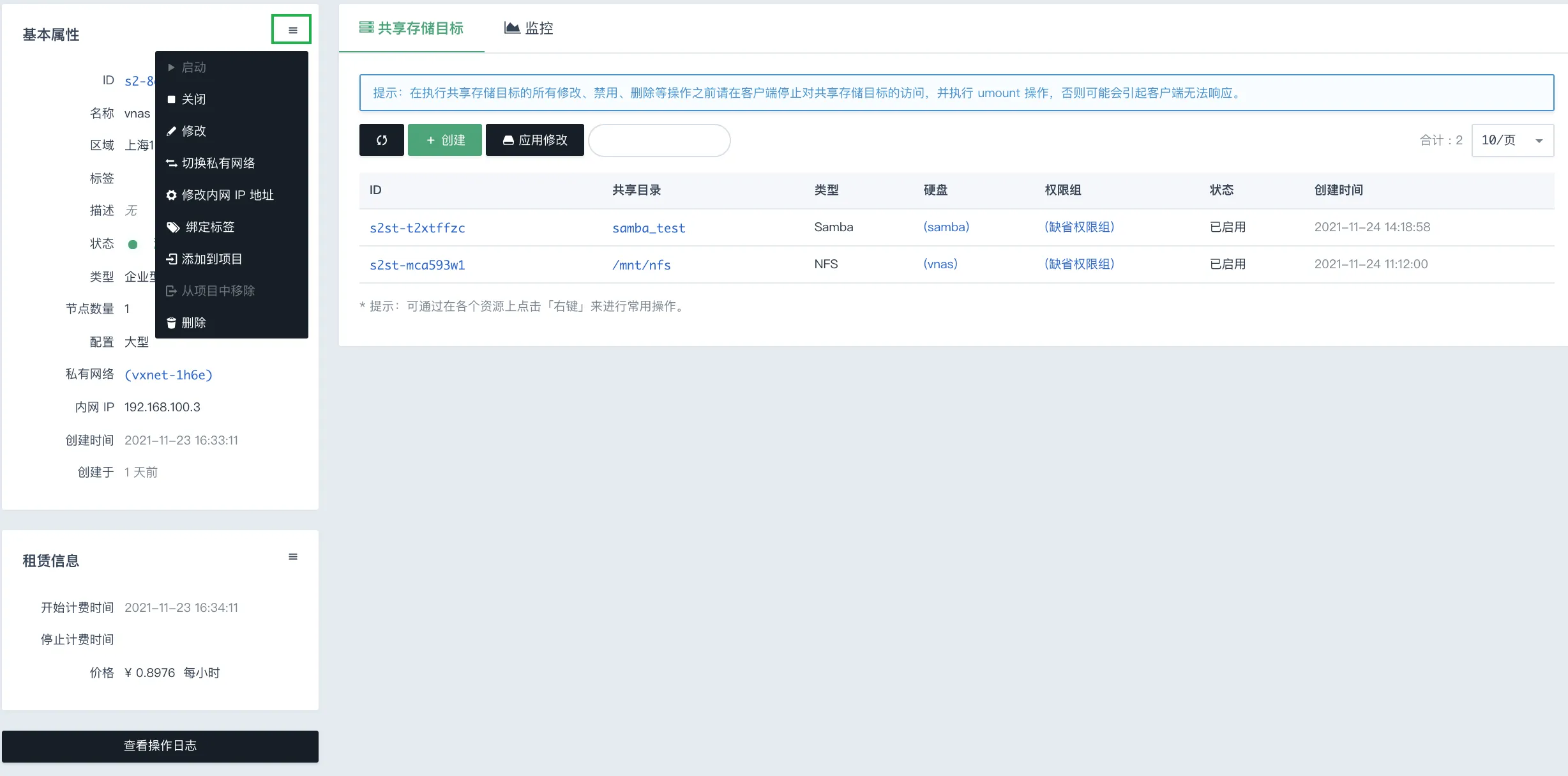
Task: Open the 基本属性 hamburger menu
Action: pyautogui.click(x=292, y=29)
